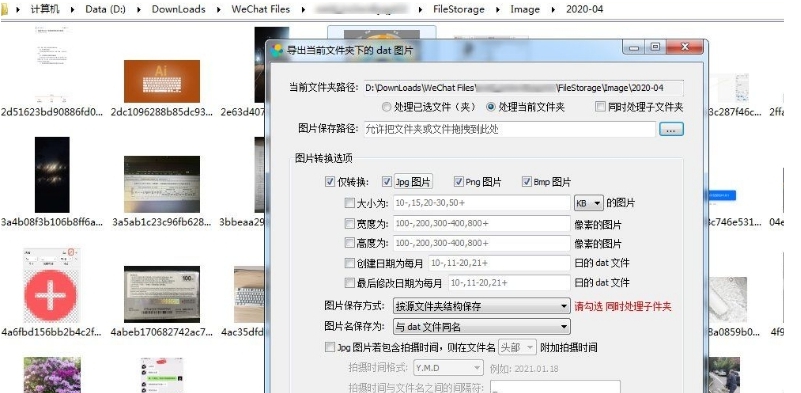
Task: Select thumbnail 3a5ab1c23c96fb628
Action: pyautogui.click(x=162, y=184)
